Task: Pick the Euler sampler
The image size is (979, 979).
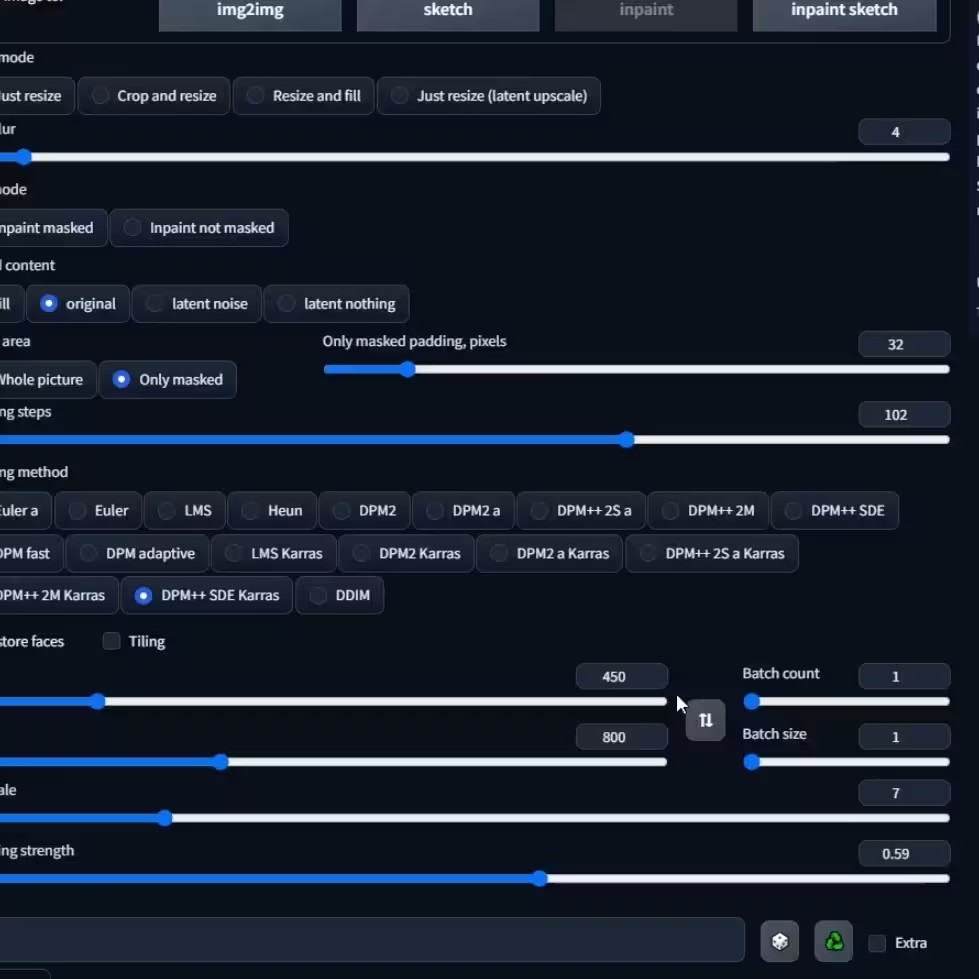Action: (x=99, y=511)
